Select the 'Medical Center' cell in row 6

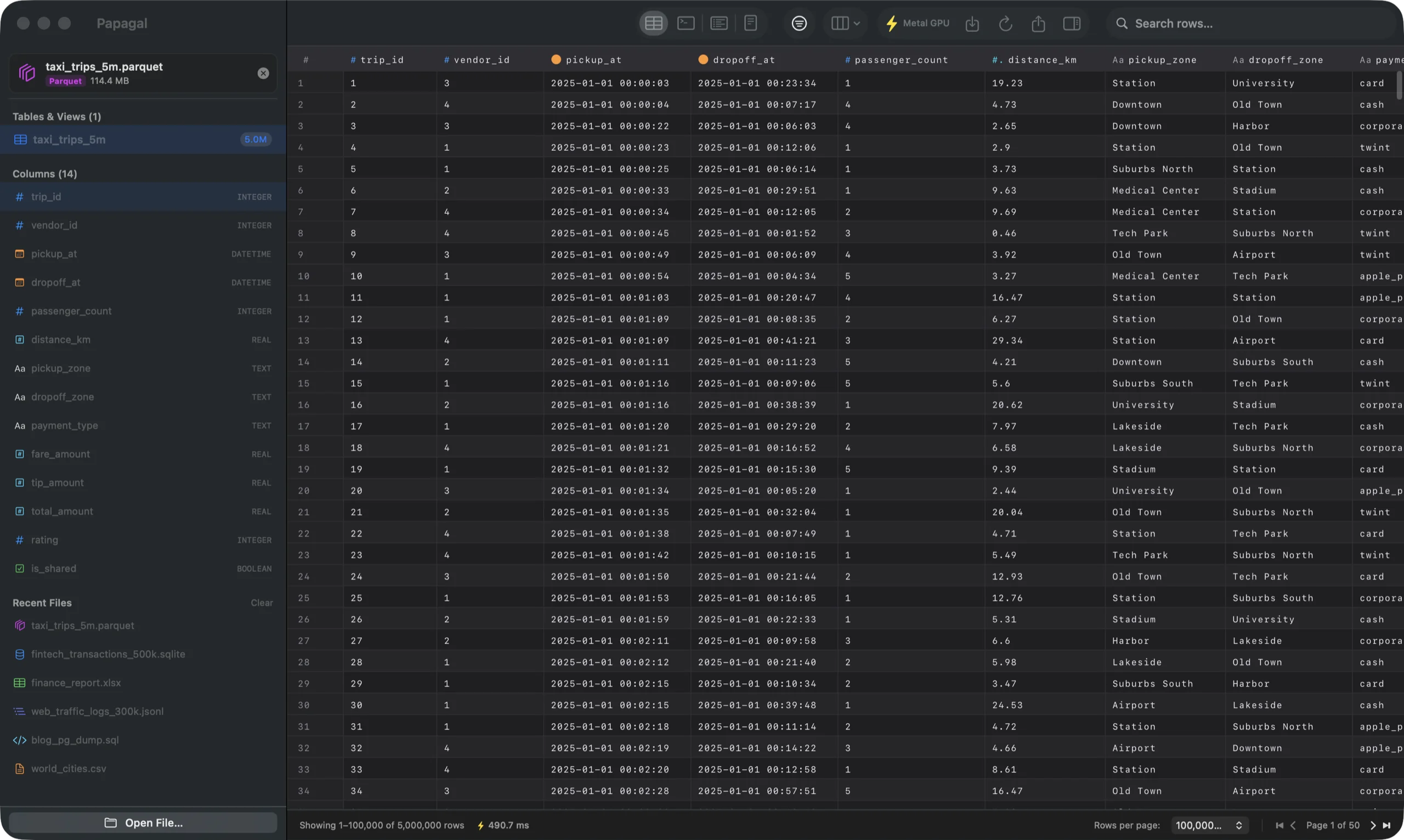tap(1164, 190)
